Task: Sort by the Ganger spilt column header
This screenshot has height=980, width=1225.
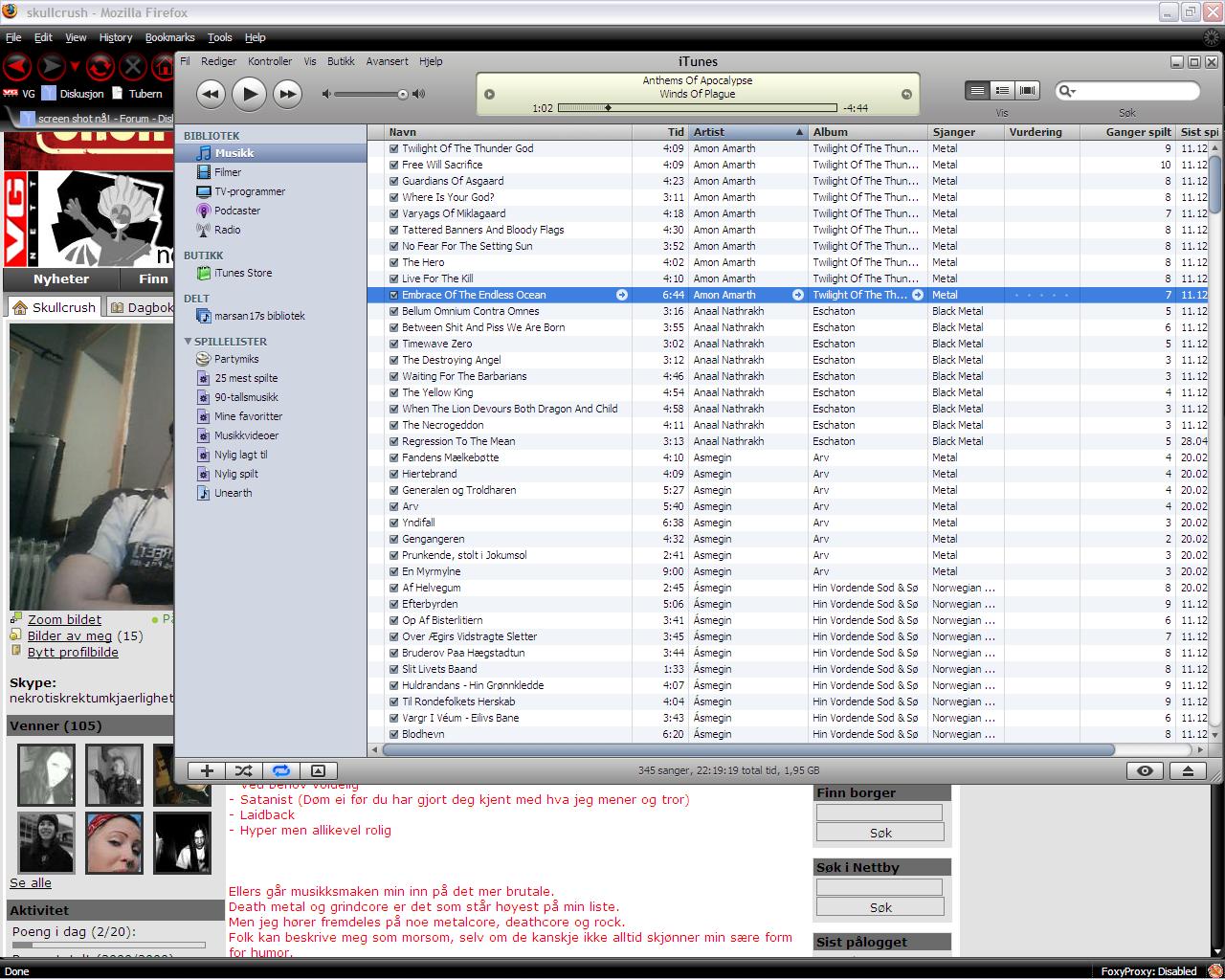Action: pos(1127,132)
